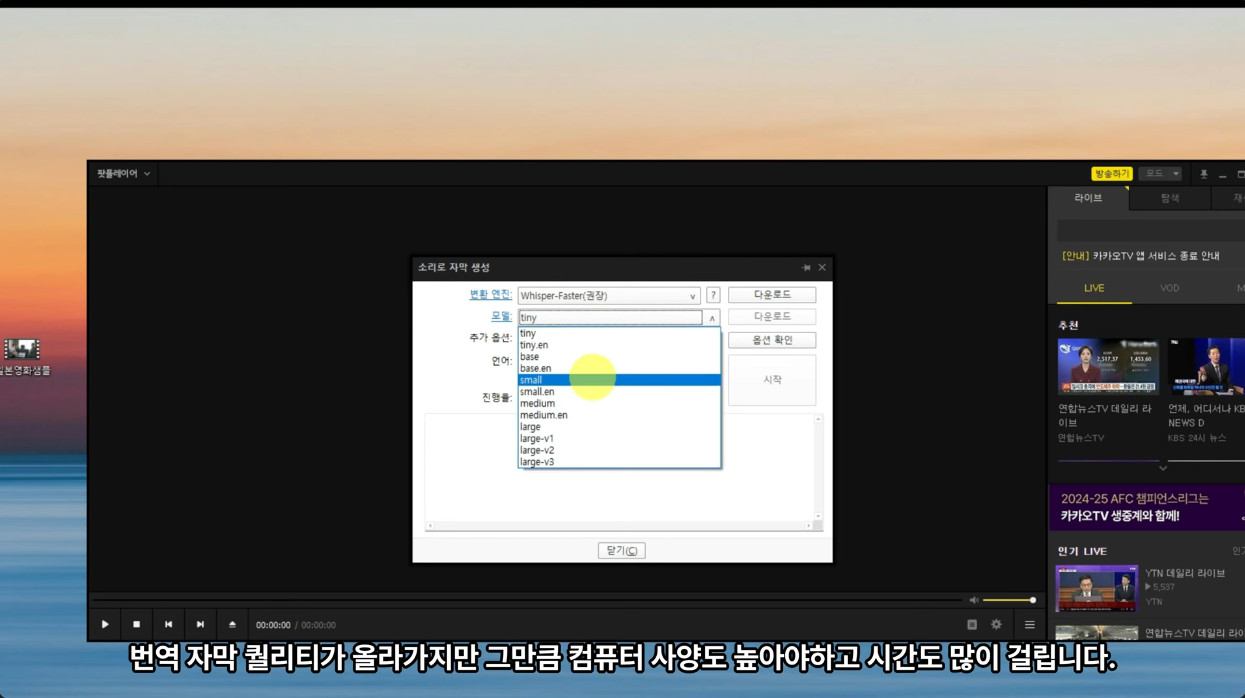Pin the 소리로 자막 생성 dialog
The image size is (1245, 698).
click(x=806, y=268)
